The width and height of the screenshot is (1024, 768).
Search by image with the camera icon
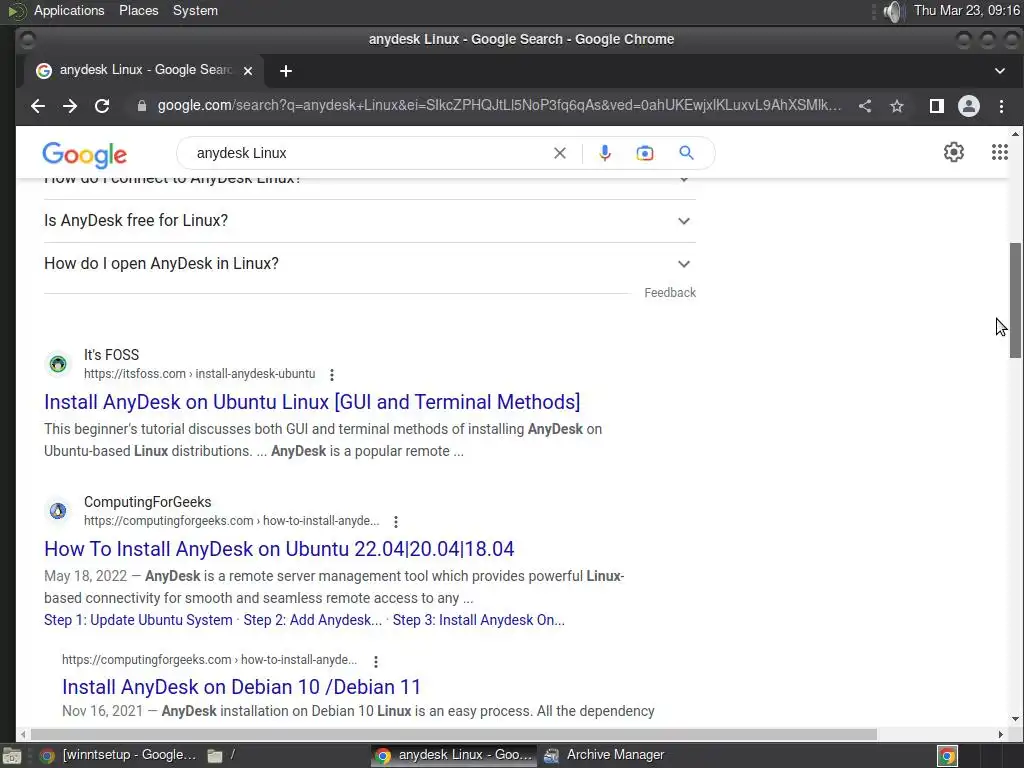coord(645,153)
